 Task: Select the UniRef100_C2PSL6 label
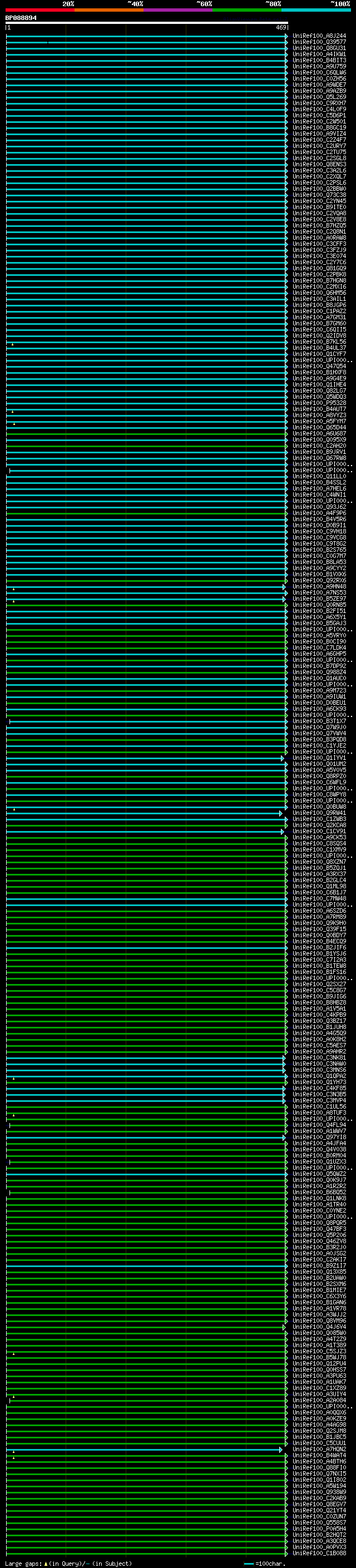[319, 182]
